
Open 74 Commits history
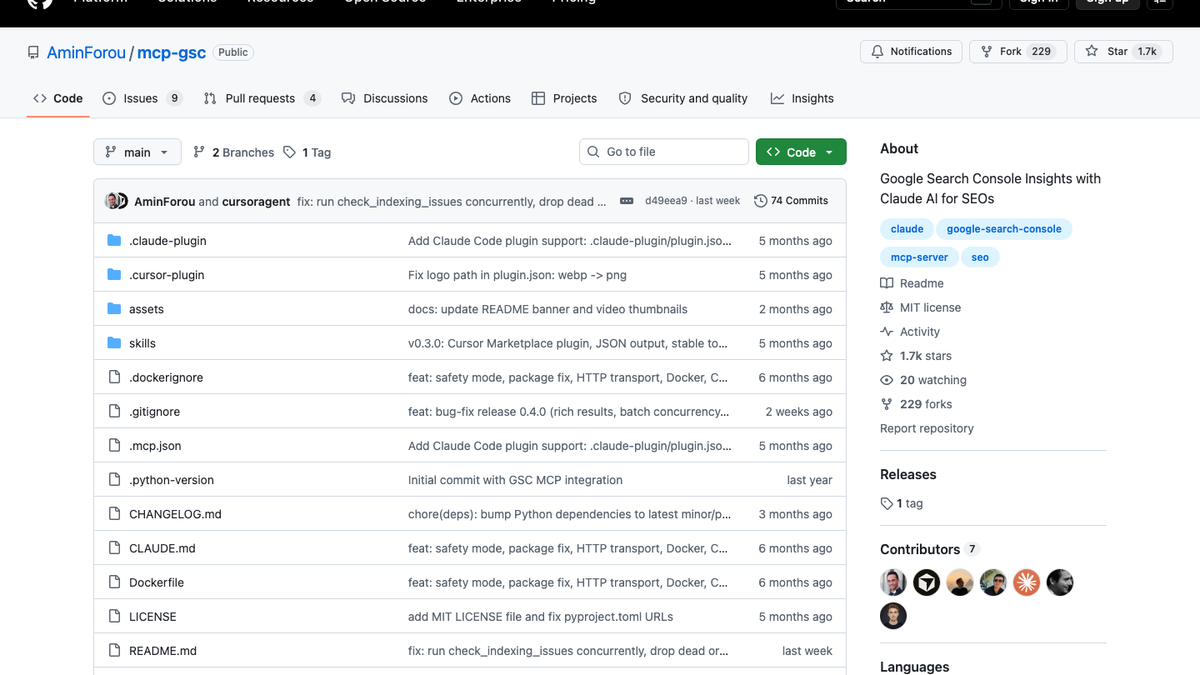coord(791,201)
